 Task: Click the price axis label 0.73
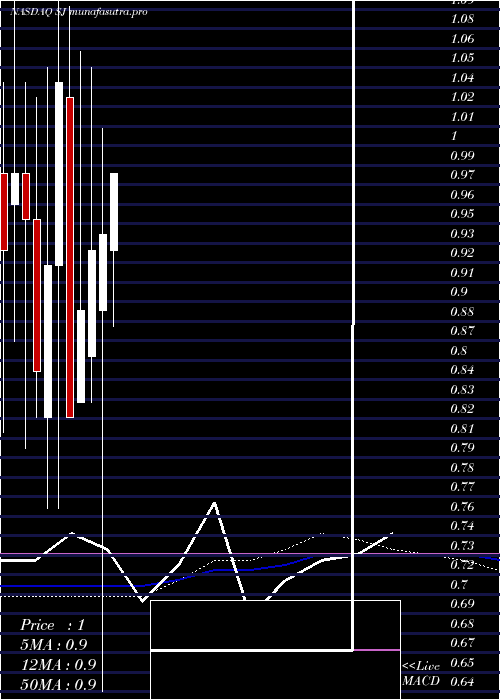pyautogui.click(x=462, y=545)
